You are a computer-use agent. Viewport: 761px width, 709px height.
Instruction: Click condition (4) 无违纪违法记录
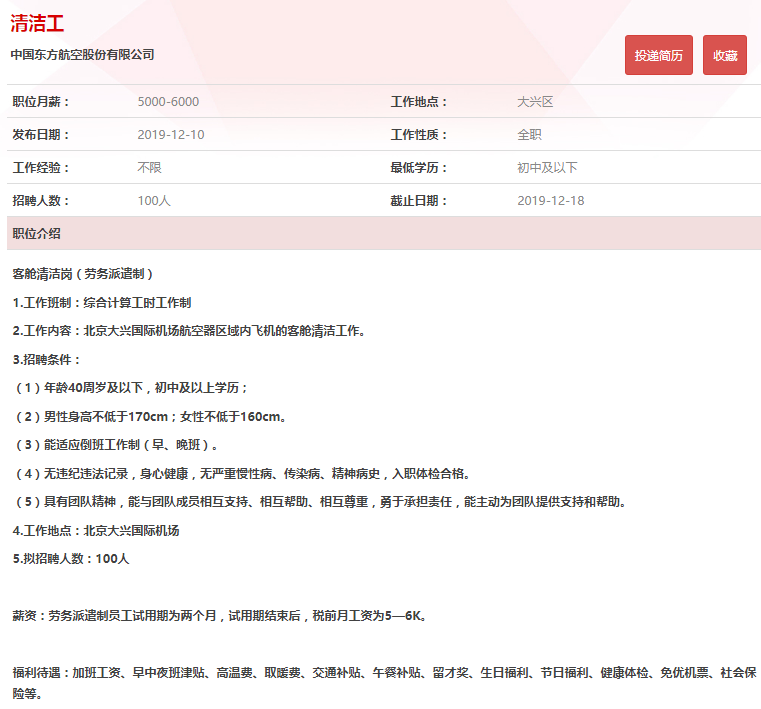pos(242,473)
